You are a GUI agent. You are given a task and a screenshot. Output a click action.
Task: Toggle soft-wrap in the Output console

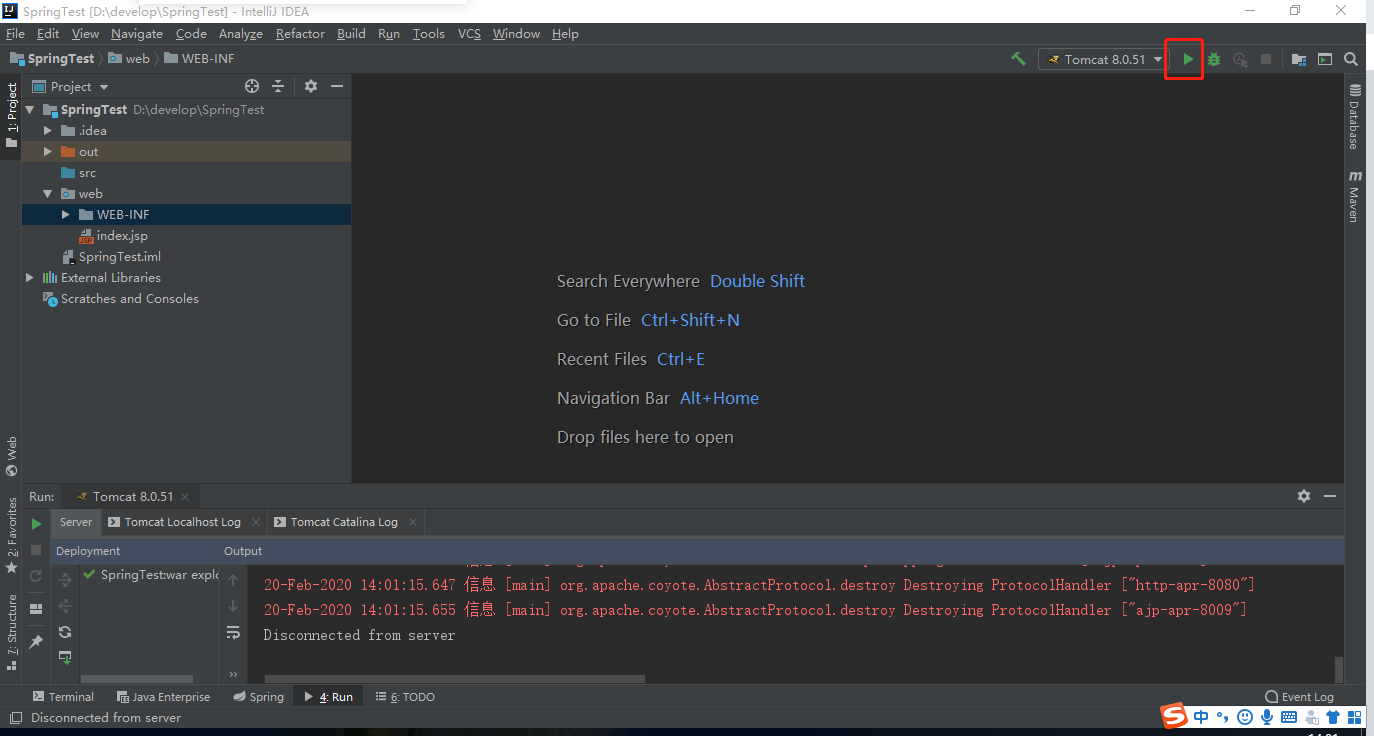[x=233, y=632]
